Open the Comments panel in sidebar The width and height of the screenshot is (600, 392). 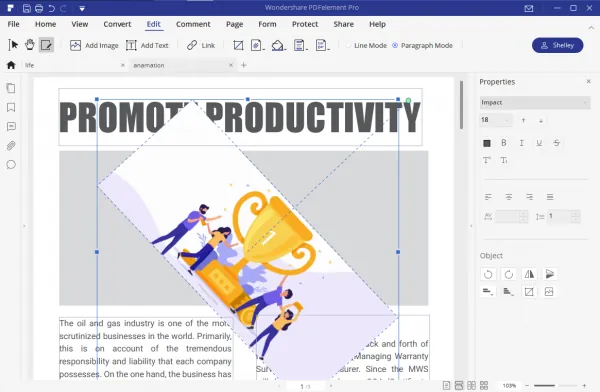coord(11,126)
